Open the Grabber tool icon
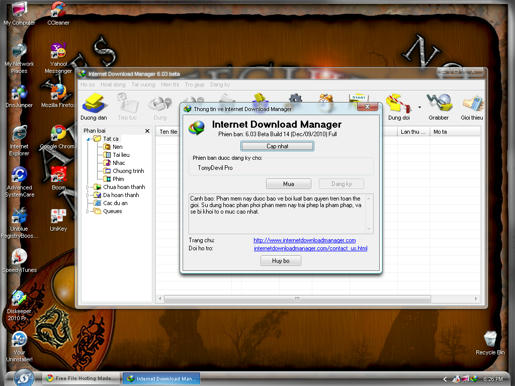Screen dimensions: 515x386 point(439,107)
